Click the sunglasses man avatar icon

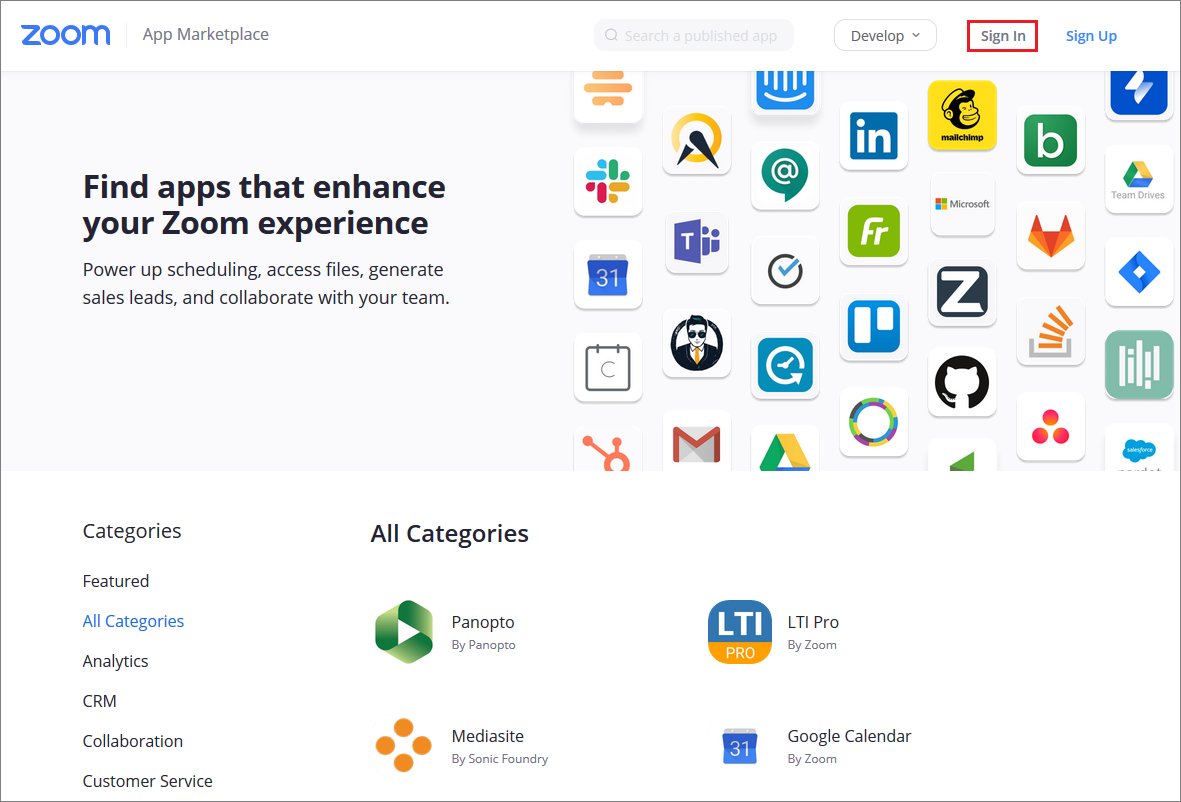point(697,343)
